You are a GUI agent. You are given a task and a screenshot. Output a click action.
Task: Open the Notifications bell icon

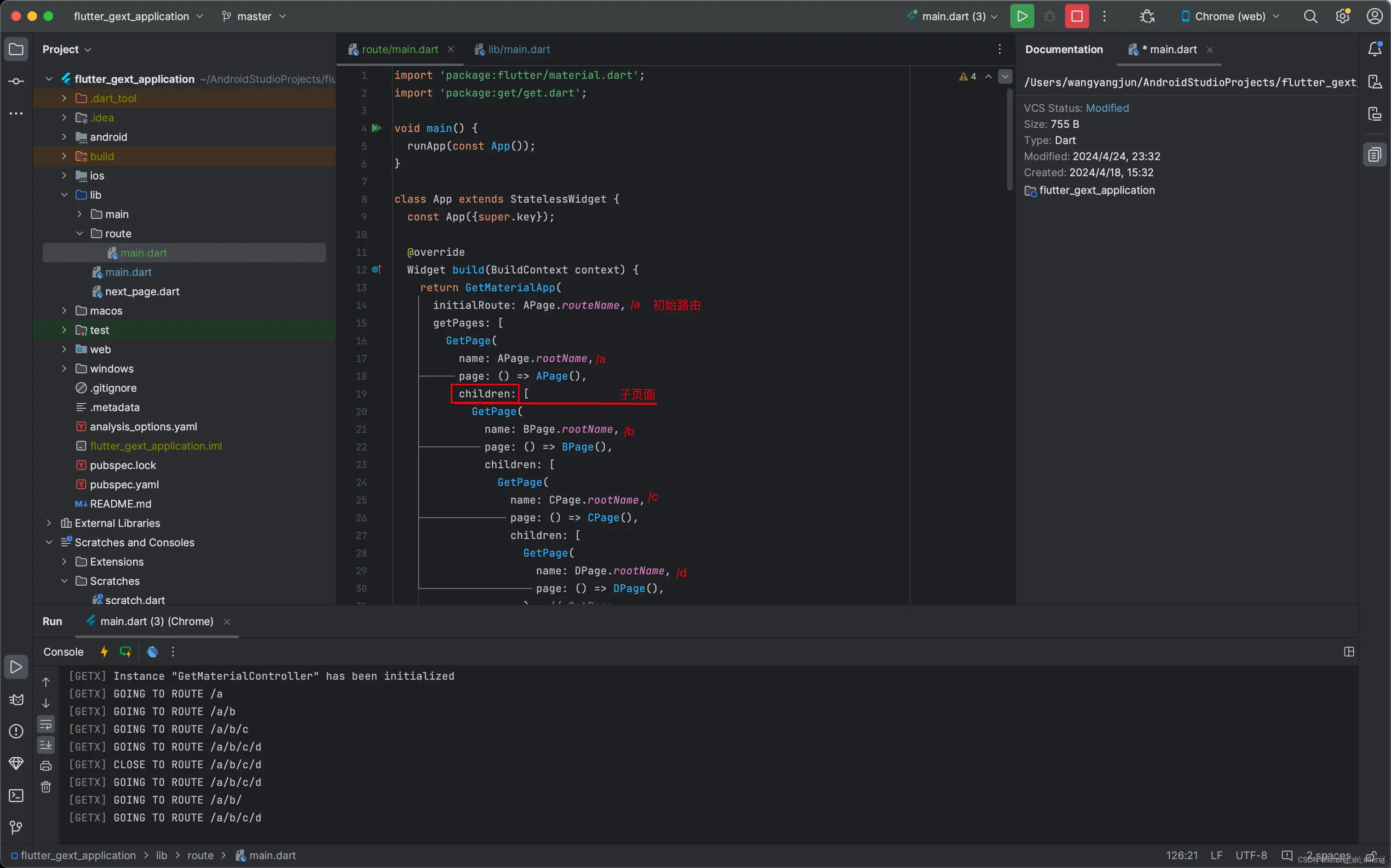pyautogui.click(x=1374, y=49)
